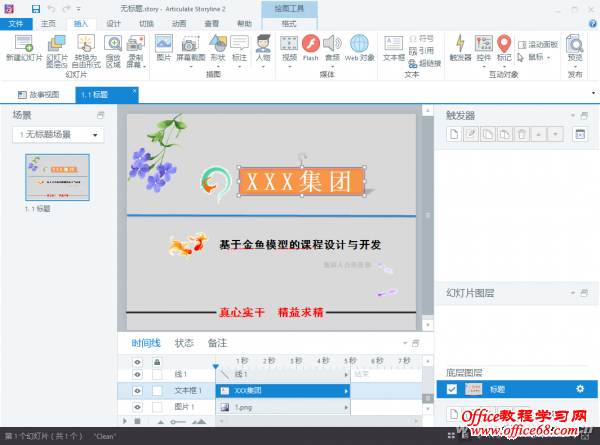Switch to the Home (主页) ribbon tab
This screenshot has height=445, width=600.
tap(49, 24)
